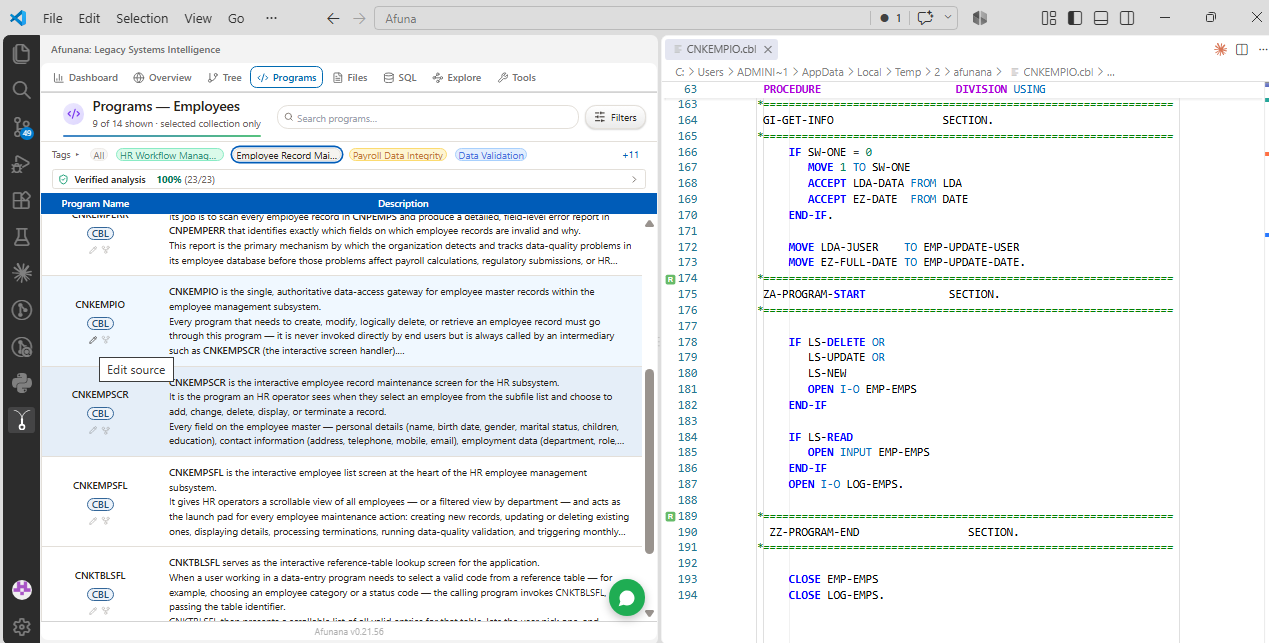
Task: Click the programs list scrollbar thumb
Action: tap(649, 461)
